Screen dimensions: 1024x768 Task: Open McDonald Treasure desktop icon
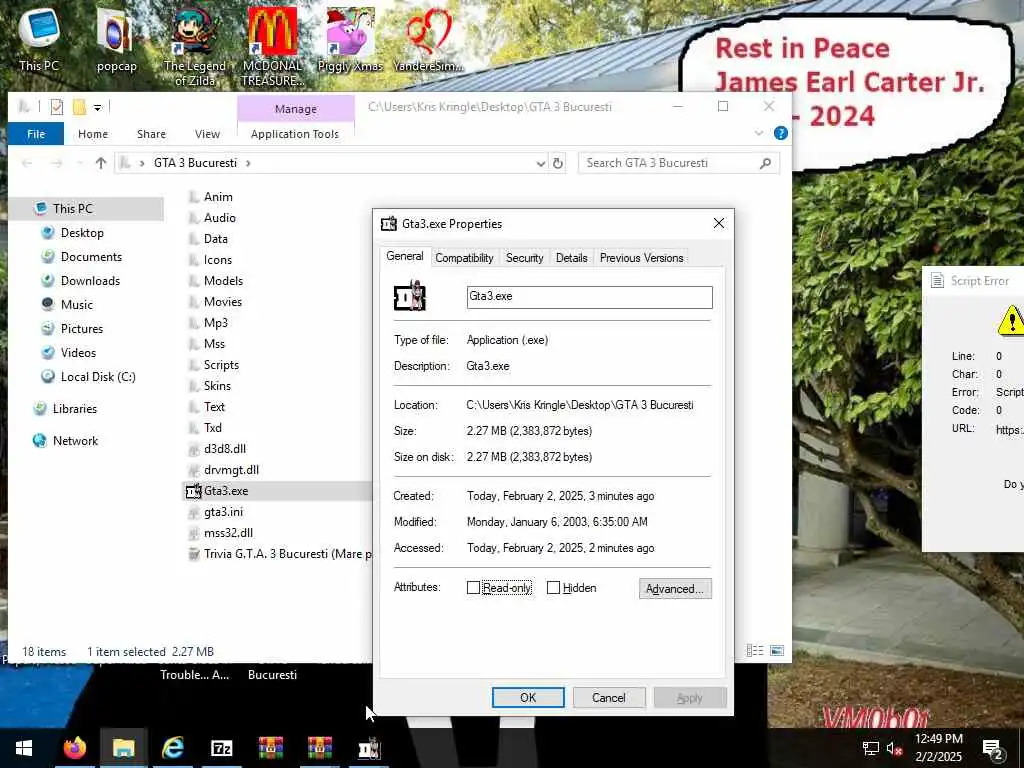tap(272, 46)
